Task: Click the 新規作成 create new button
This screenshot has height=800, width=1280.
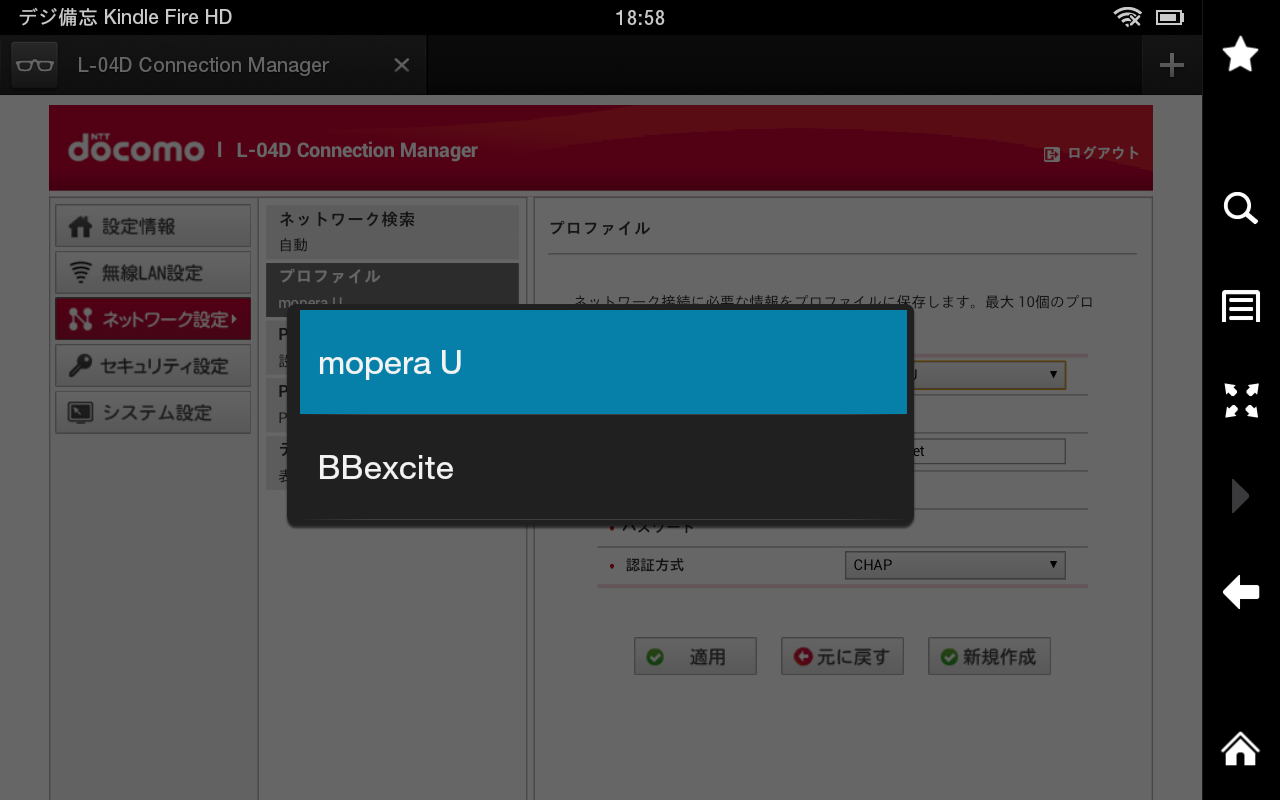Action: (989, 657)
